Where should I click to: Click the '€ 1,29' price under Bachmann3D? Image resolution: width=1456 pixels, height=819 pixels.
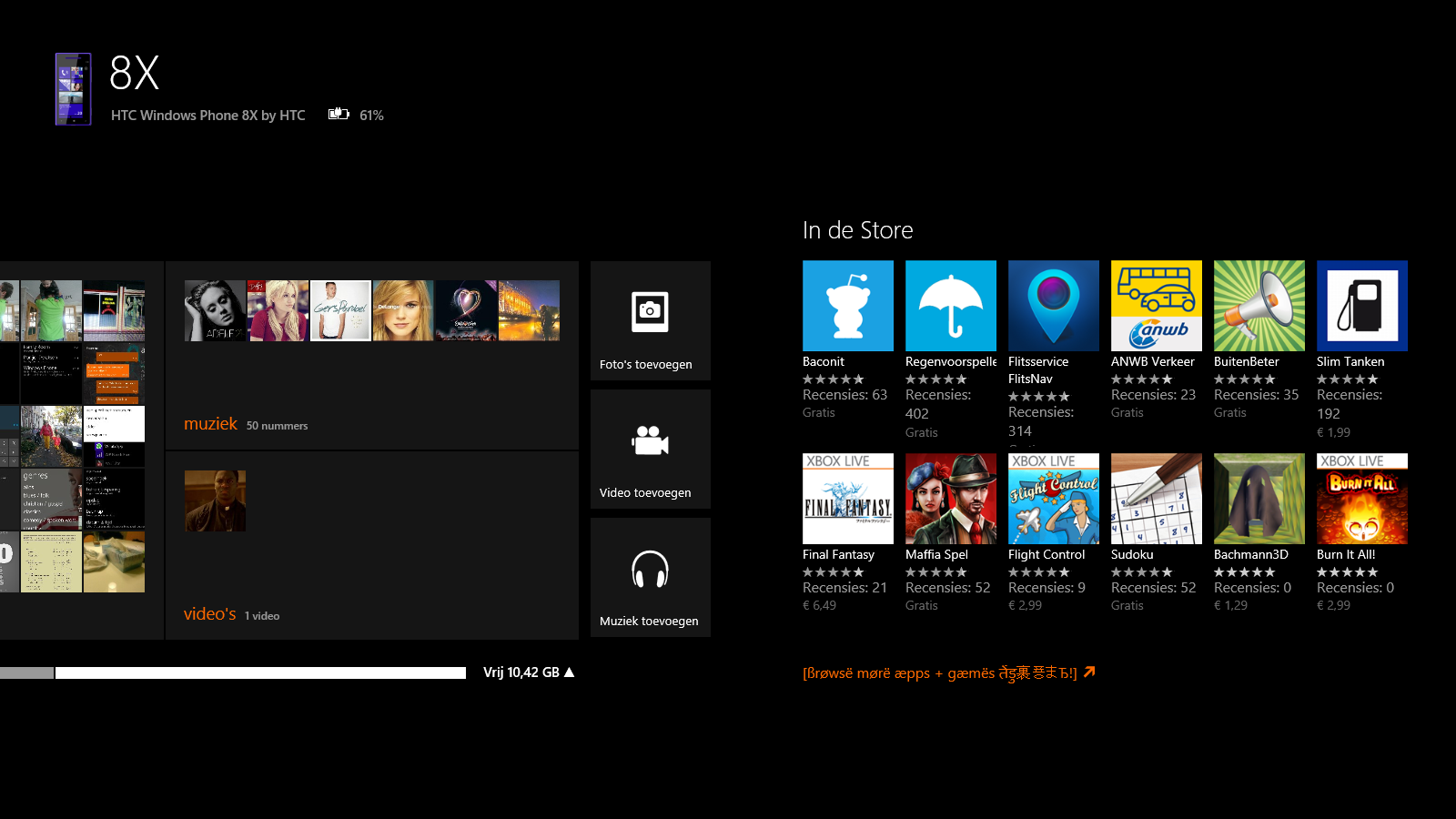(1230, 605)
